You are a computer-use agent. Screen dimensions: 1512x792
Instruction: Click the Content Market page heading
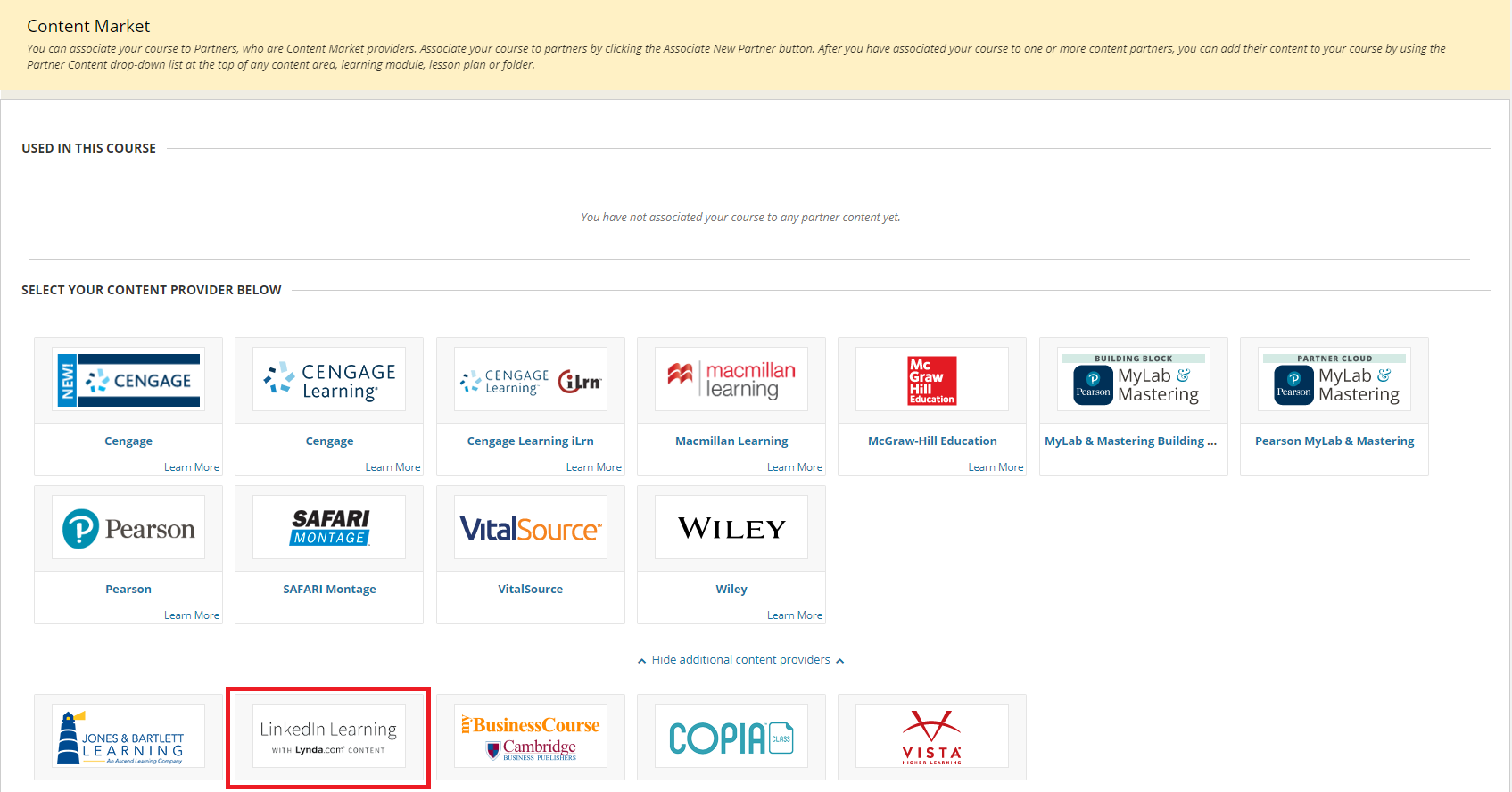tap(88, 26)
